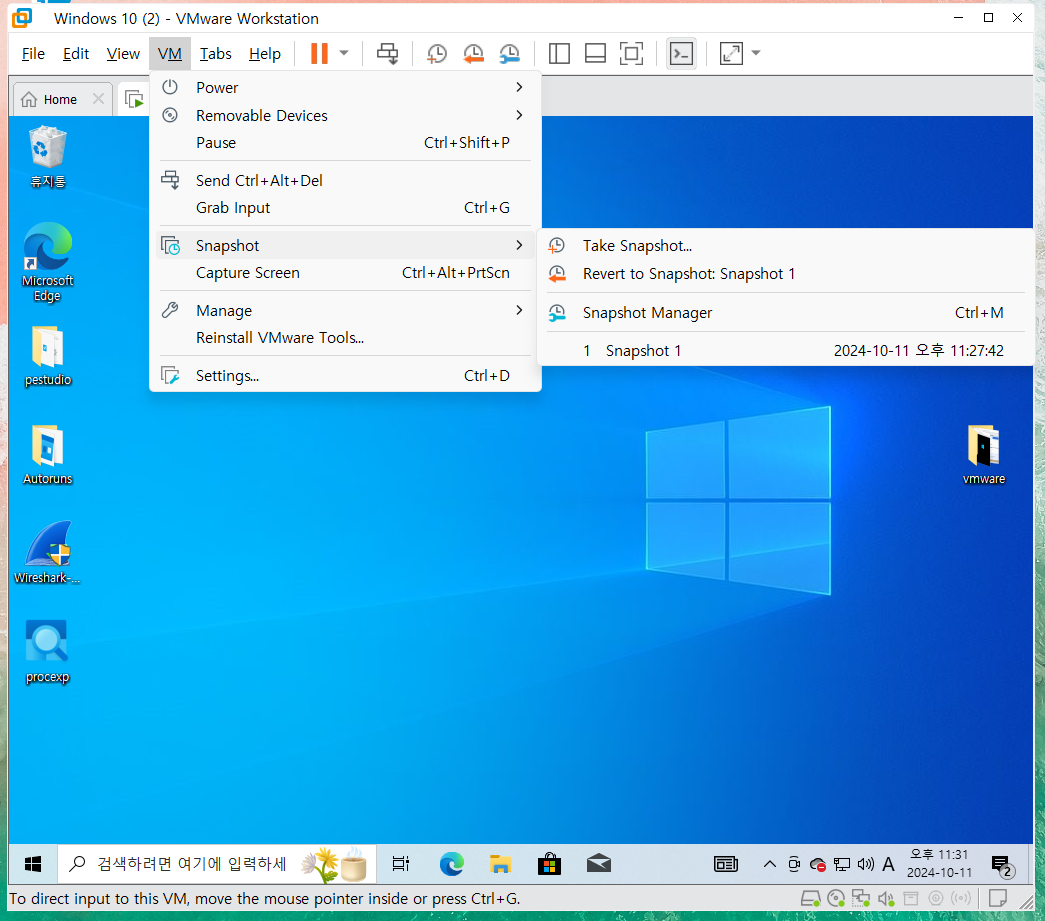1045x921 pixels.
Task: Open Task View on guest taskbar
Action: coord(401,864)
